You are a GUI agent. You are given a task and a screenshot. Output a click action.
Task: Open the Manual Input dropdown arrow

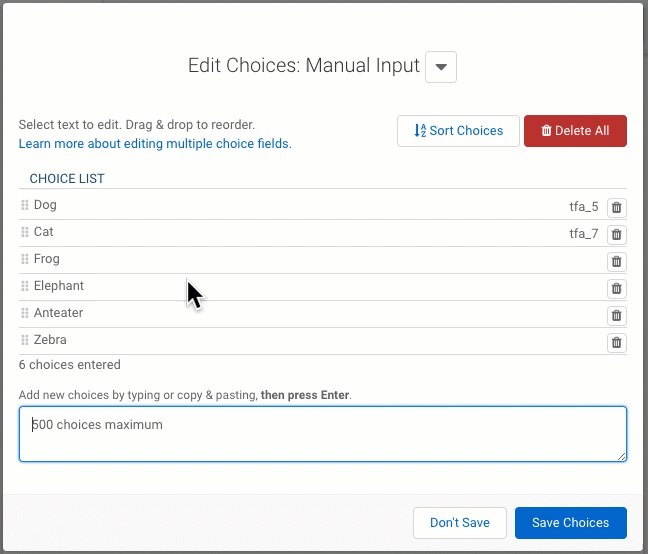tap(442, 67)
